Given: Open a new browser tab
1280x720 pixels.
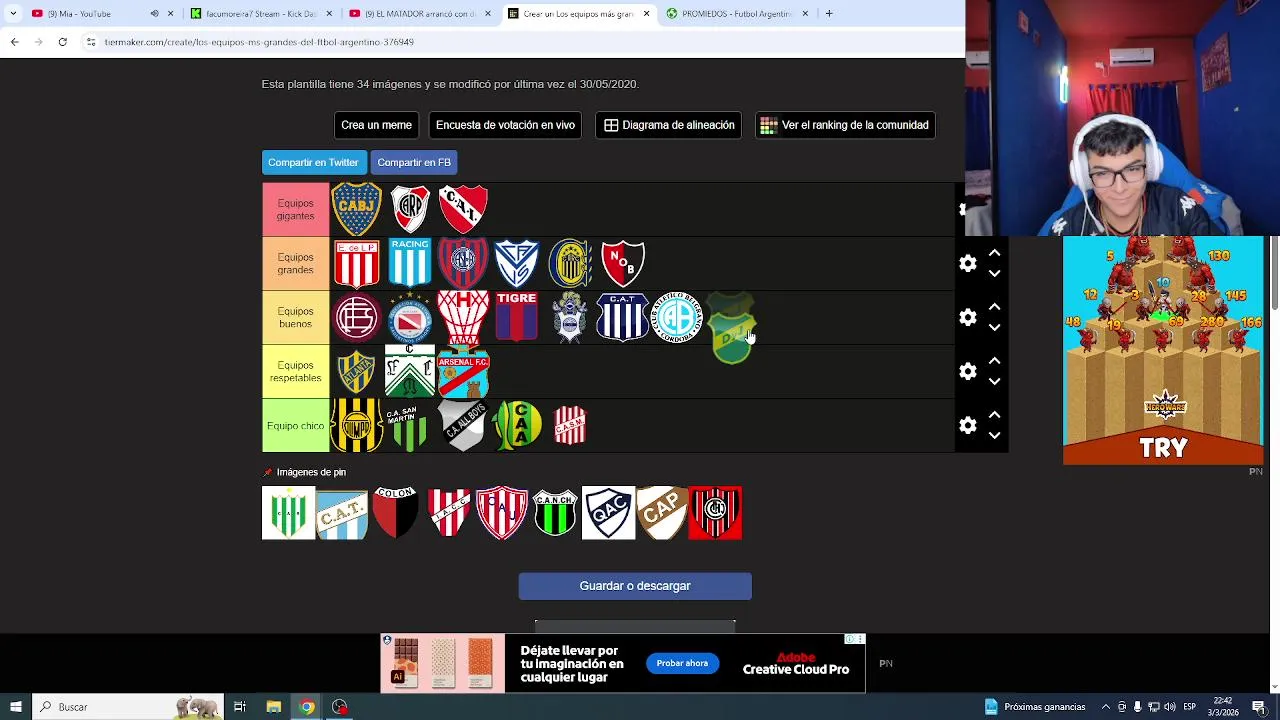Looking at the screenshot, I should (x=829, y=13).
